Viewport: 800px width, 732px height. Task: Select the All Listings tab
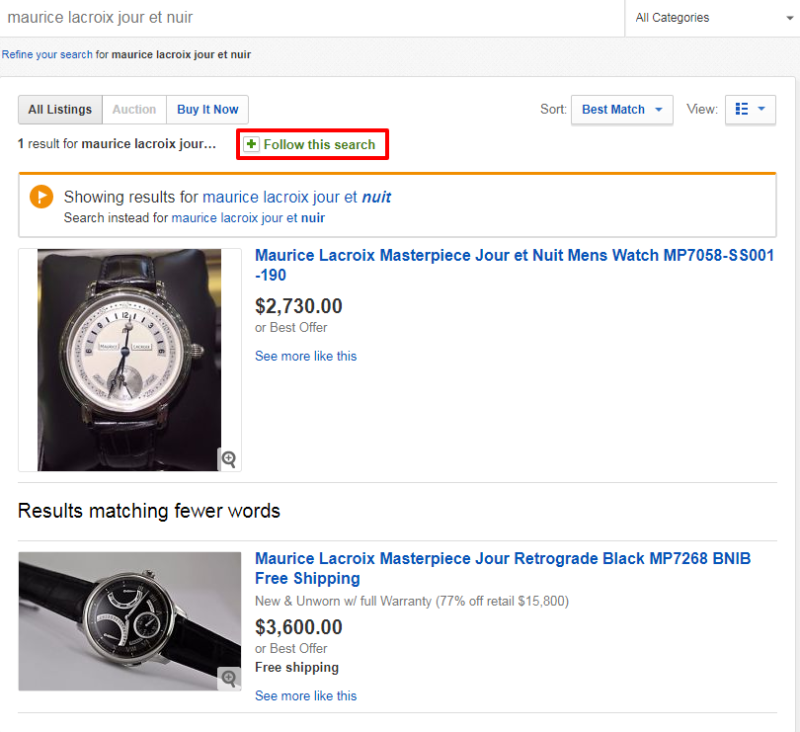(x=60, y=110)
